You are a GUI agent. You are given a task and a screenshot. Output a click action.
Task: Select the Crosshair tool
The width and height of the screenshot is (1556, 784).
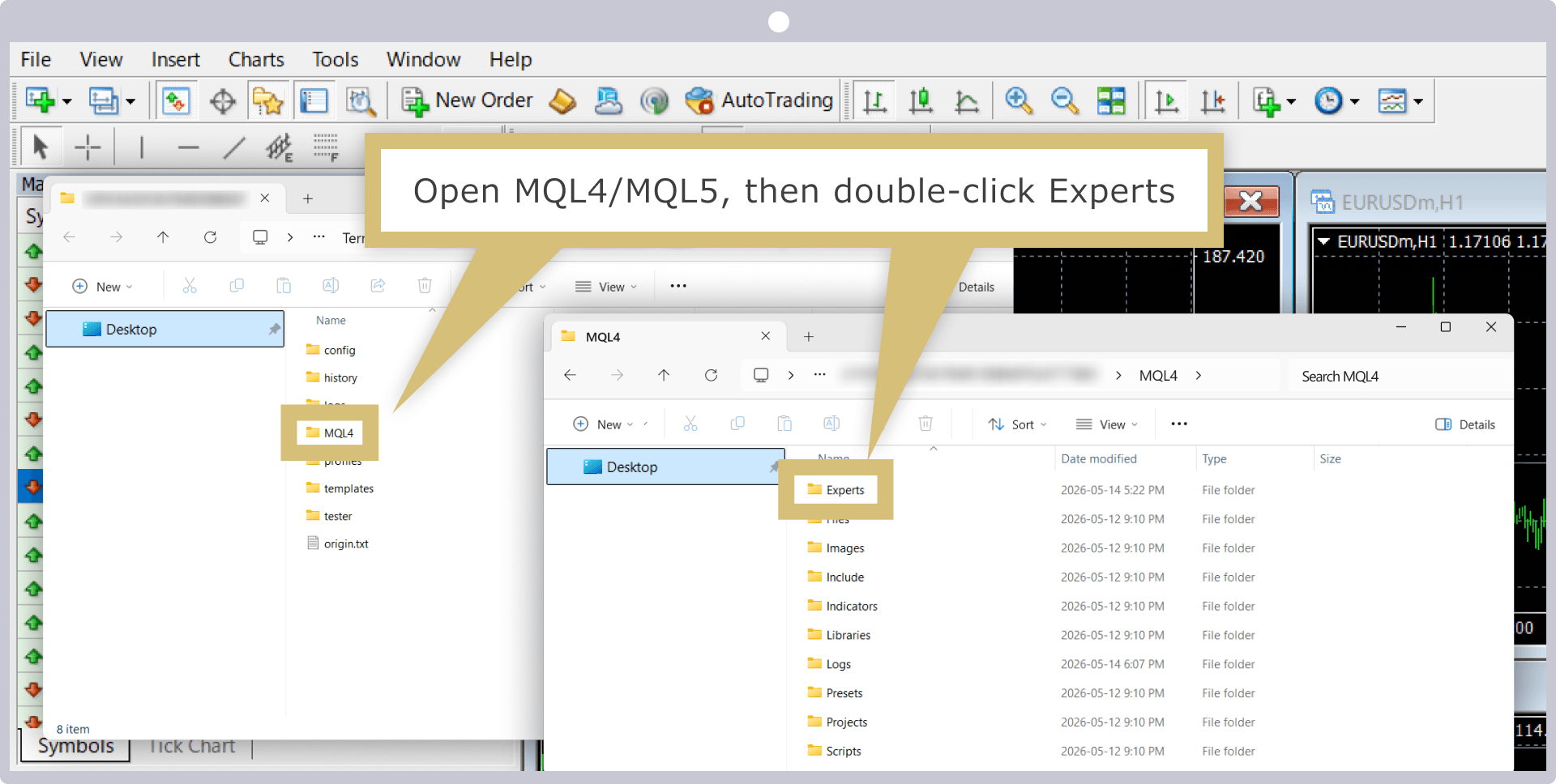tap(88, 147)
